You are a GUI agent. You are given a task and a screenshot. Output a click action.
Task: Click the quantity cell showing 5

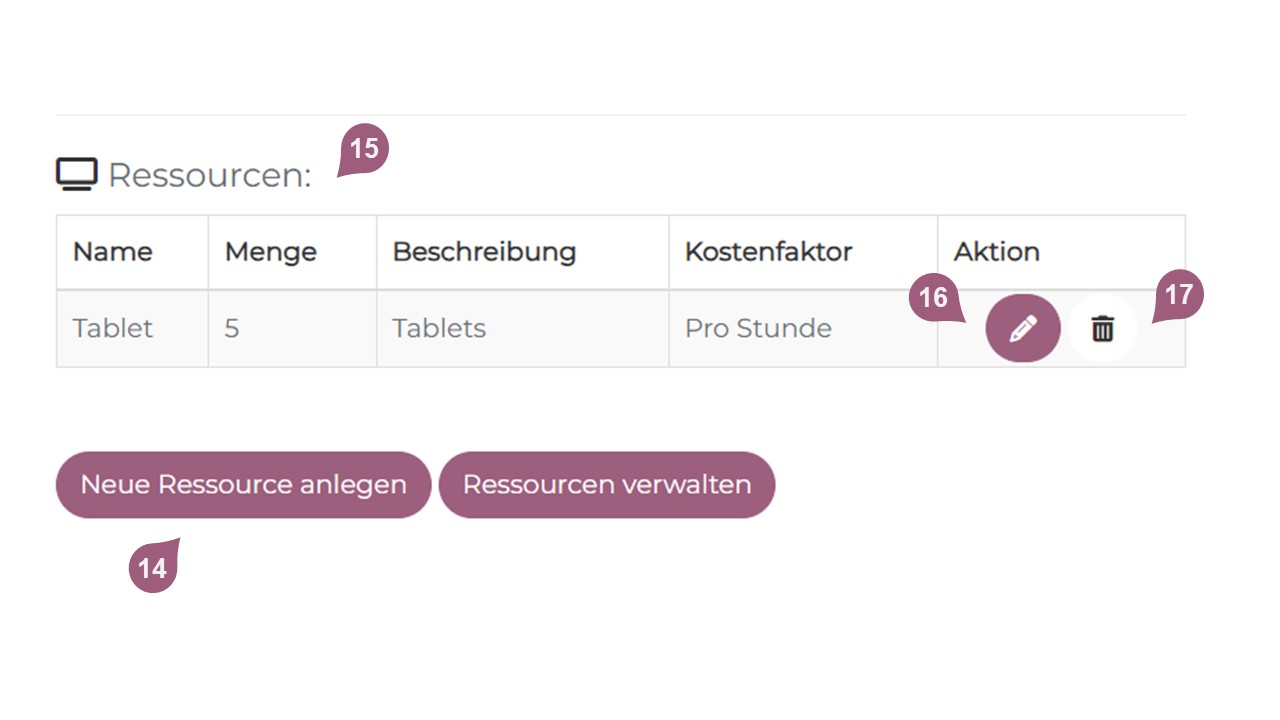[232, 328]
